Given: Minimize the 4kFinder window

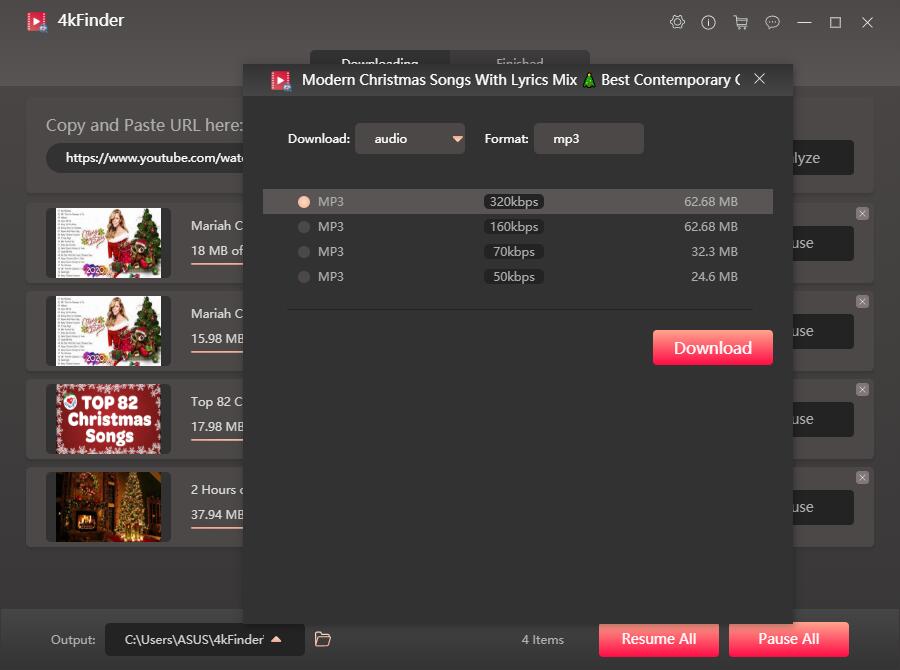Looking at the screenshot, I should pos(804,22).
